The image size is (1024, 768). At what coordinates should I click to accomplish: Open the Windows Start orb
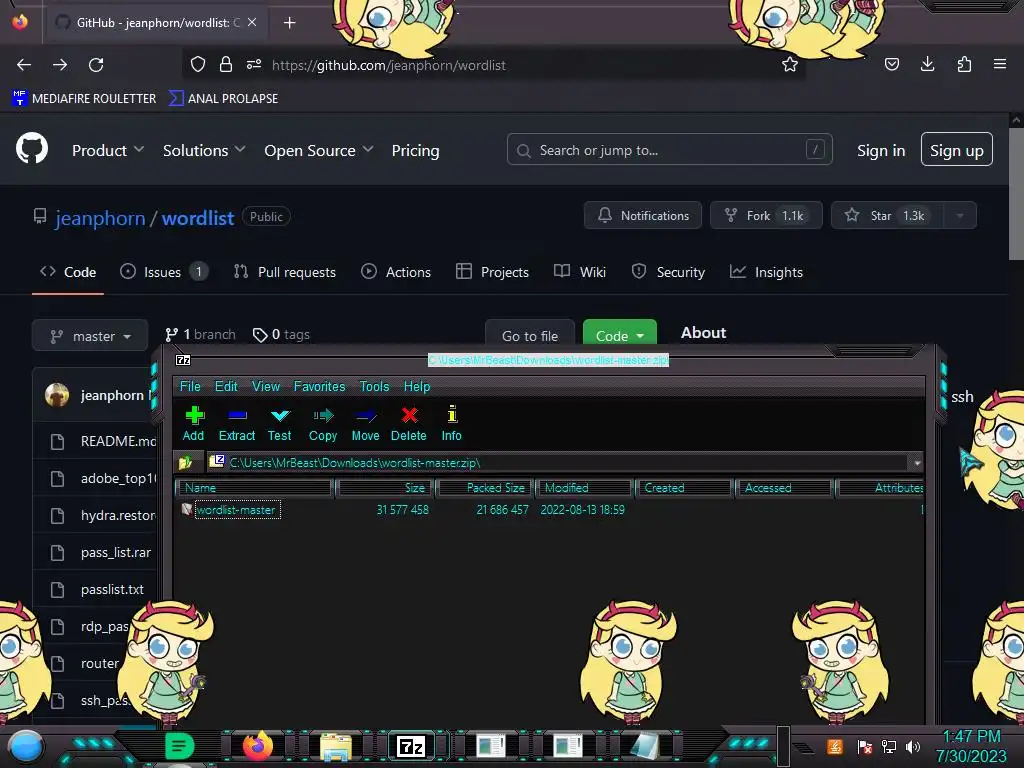[x=25, y=747]
